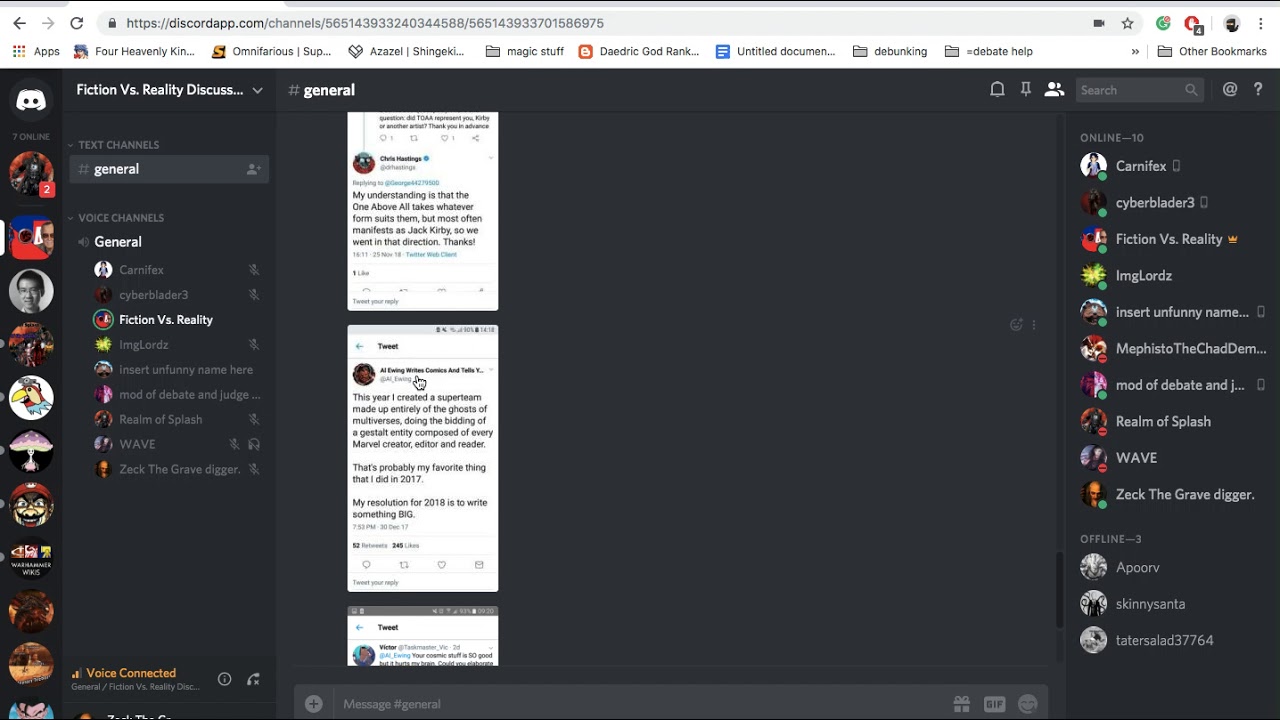
Task: Open tatersalad37764 offline member
Action: point(1173,641)
